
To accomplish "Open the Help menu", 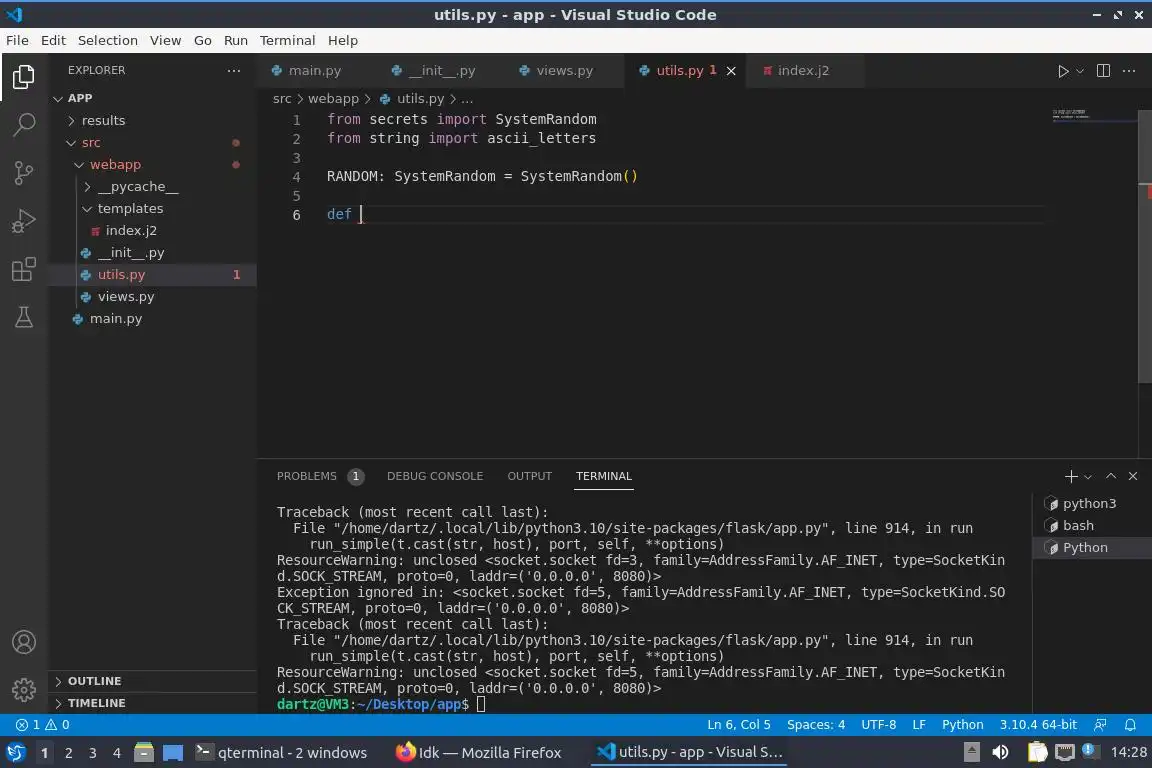I will point(342,40).
